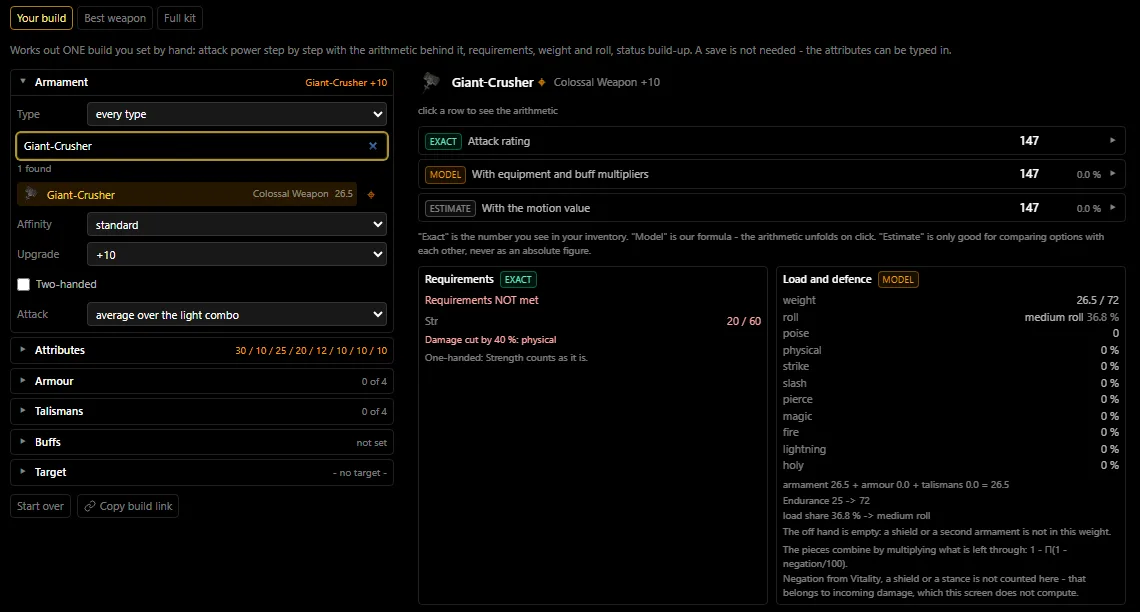The image size is (1140, 612).
Task: Expand the Attack rating row arrow
Action: [x=1112, y=141]
